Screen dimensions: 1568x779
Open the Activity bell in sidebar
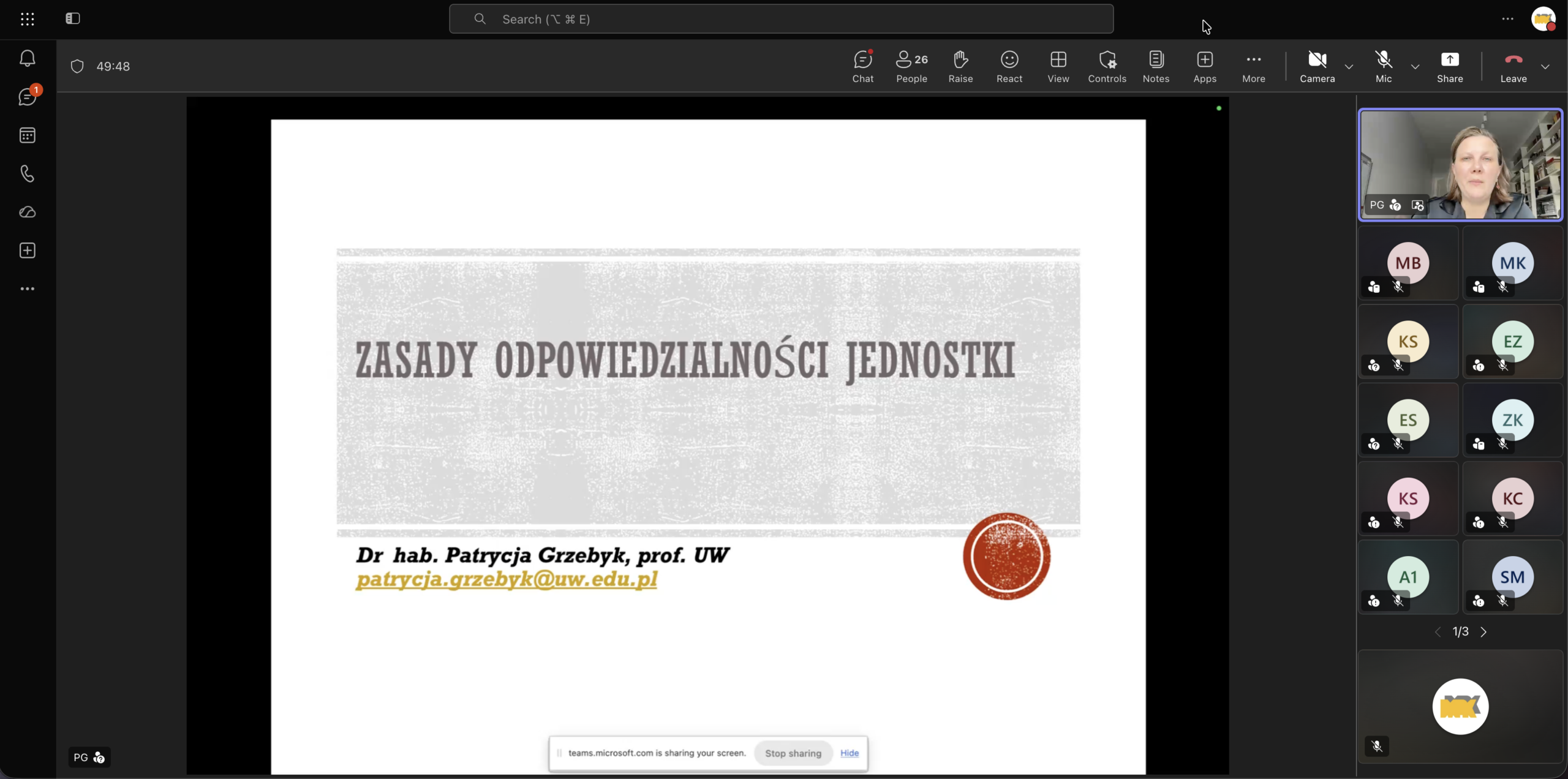(x=28, y=58)
